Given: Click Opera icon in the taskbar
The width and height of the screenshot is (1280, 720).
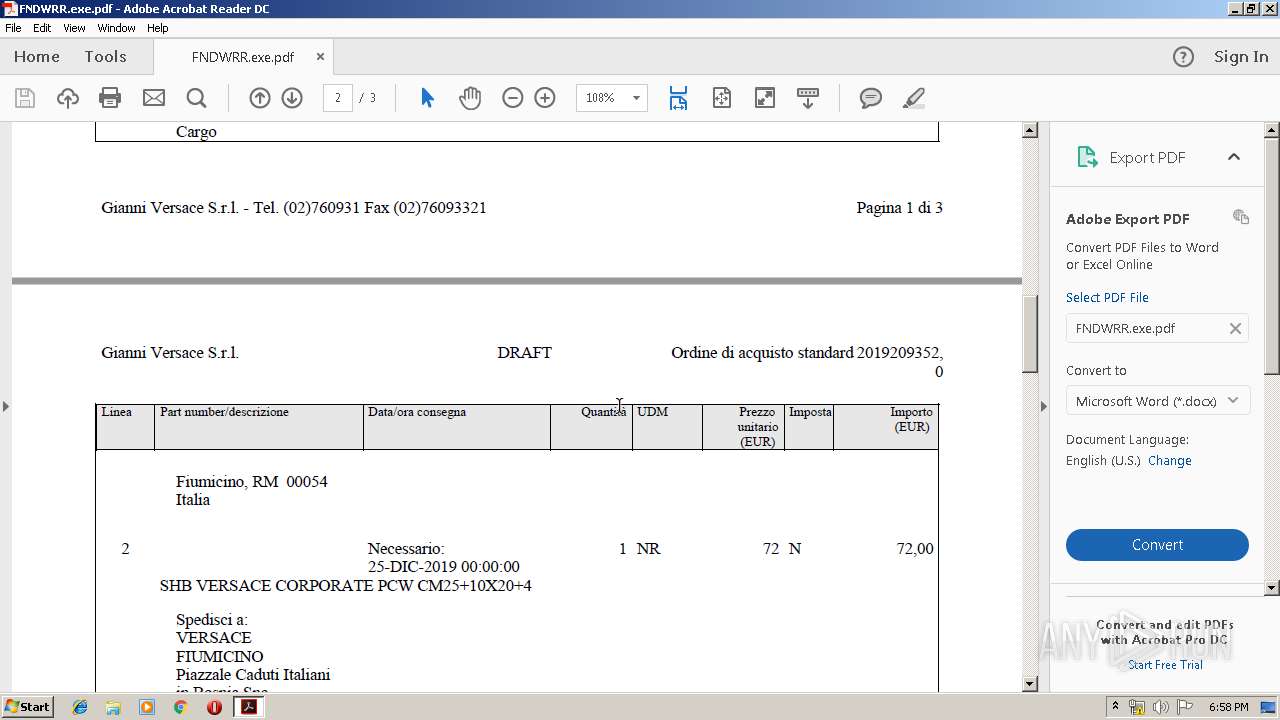Looking at the screenshot, I should click(x=214, y=707).
